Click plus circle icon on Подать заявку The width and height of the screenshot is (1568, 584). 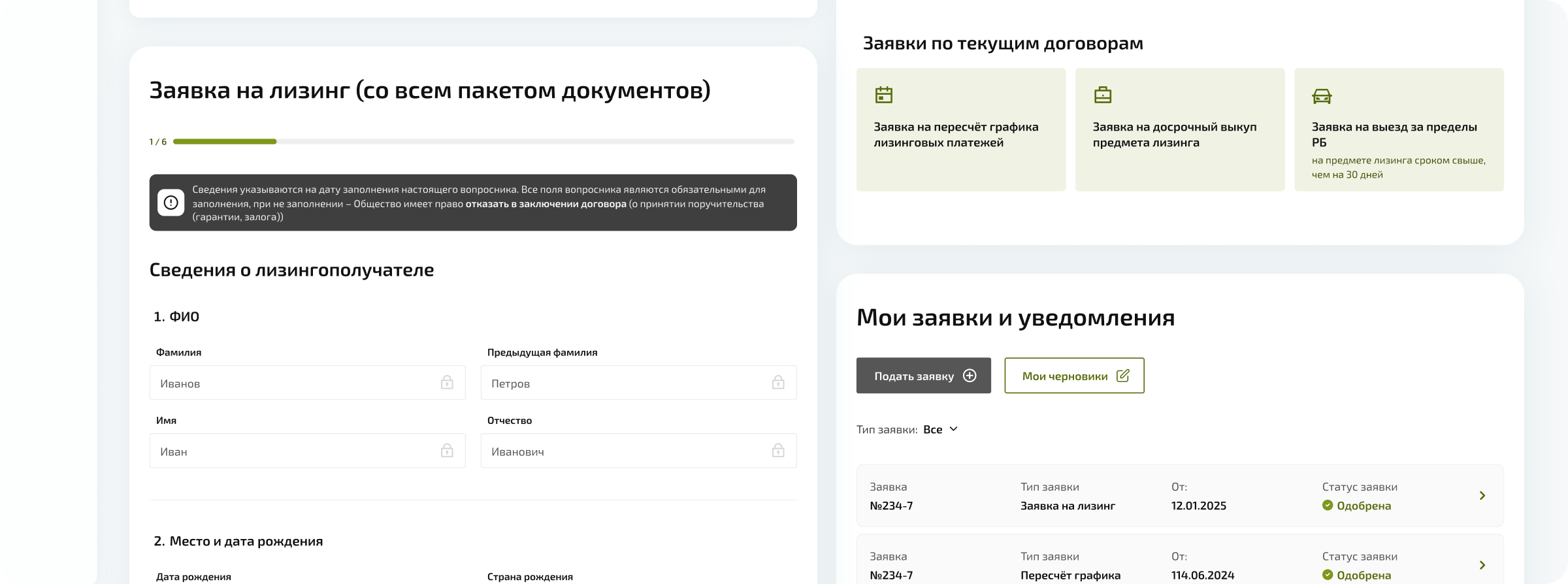[970, 376]
